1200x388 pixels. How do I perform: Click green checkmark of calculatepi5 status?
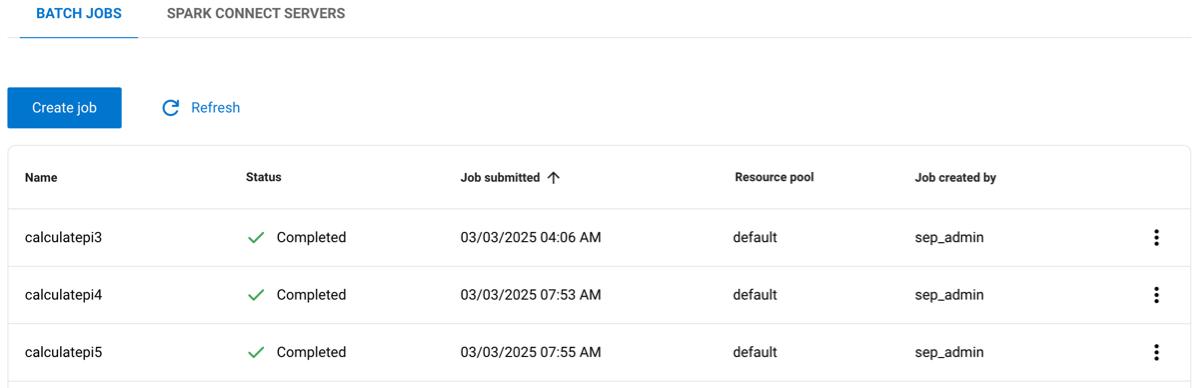coord(256,352)
